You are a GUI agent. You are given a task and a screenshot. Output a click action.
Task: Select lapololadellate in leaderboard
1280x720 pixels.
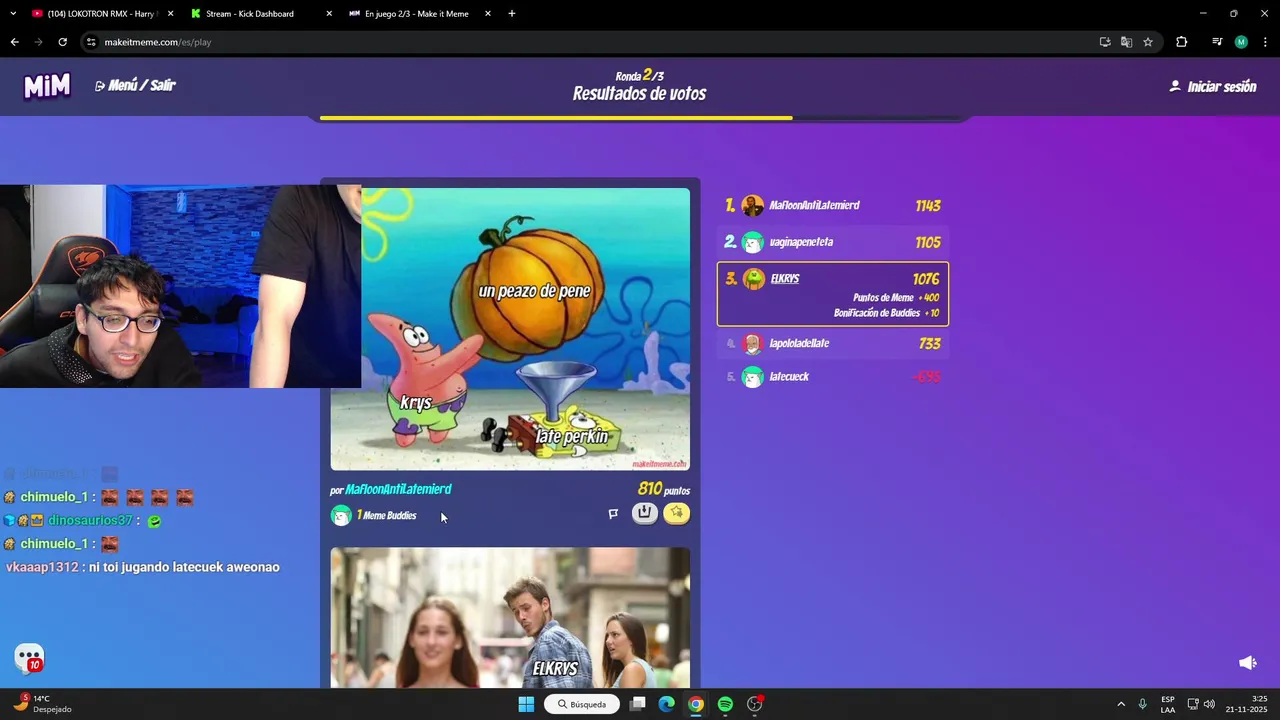pos(833,343)
